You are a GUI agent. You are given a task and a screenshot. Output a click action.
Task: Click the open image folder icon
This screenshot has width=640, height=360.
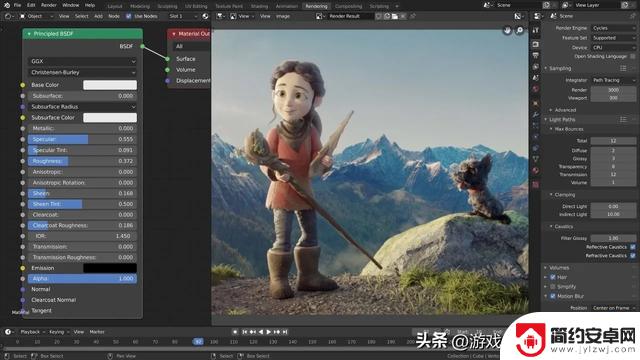point(395,16)
